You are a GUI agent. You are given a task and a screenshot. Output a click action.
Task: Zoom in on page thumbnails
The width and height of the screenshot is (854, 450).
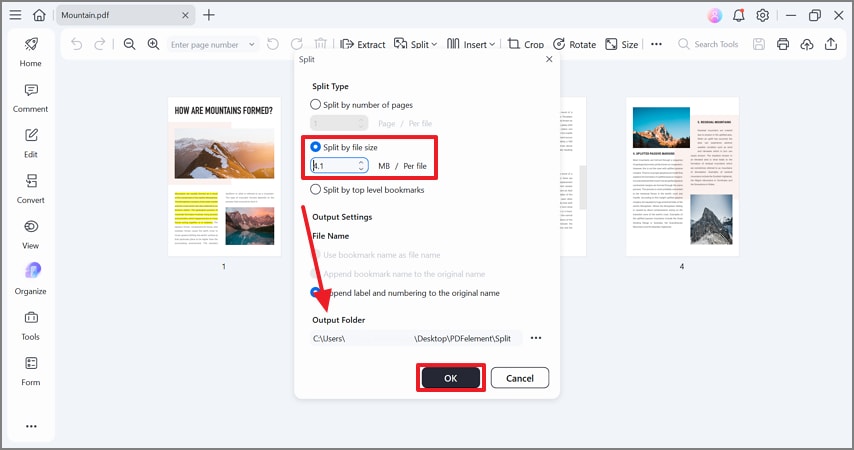point(154,44)
